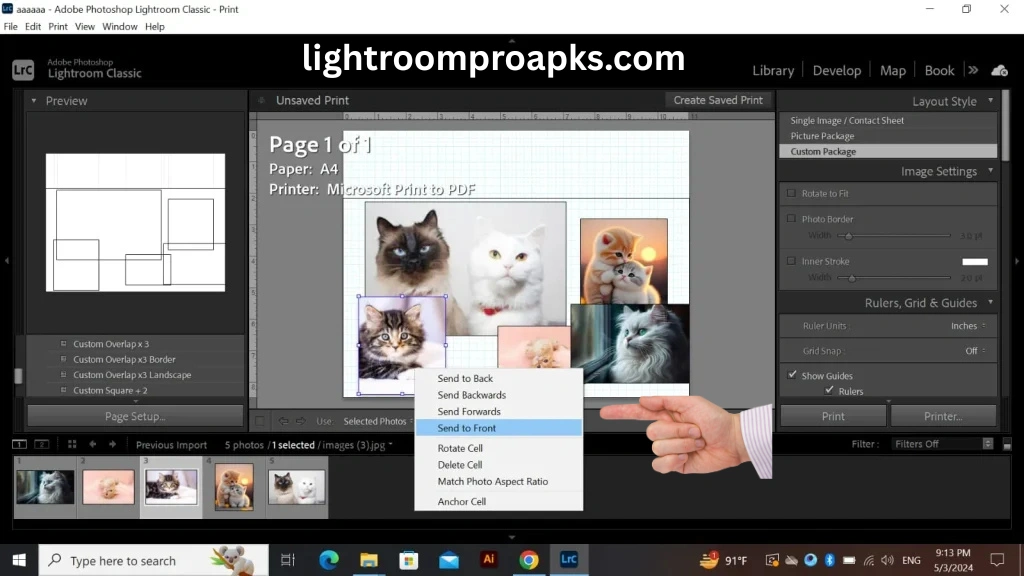Switch to grid view in the filmstrip toolbar
This screenshot has width=1024, height=576.
(x=71, y=444)
